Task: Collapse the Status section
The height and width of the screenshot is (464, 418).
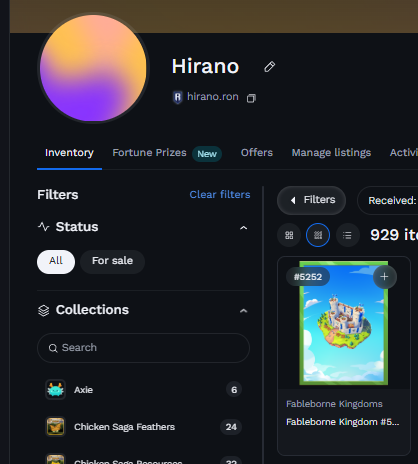Action: coord(244,228)
